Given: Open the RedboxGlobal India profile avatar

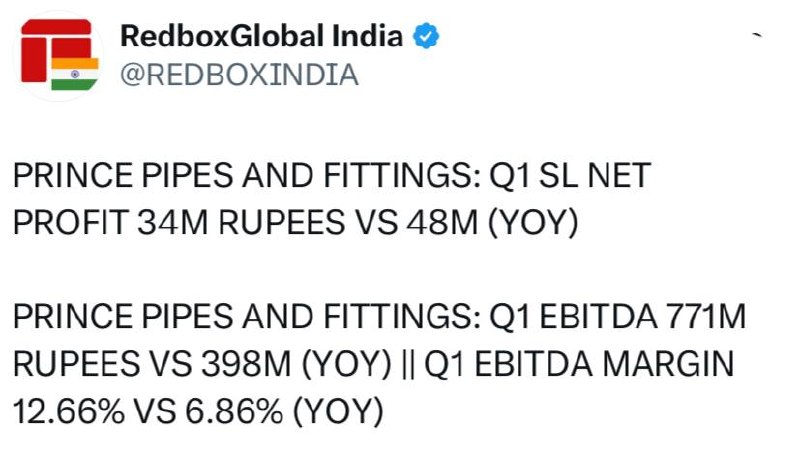Looking at the screenshot, I should click(58, 56).
